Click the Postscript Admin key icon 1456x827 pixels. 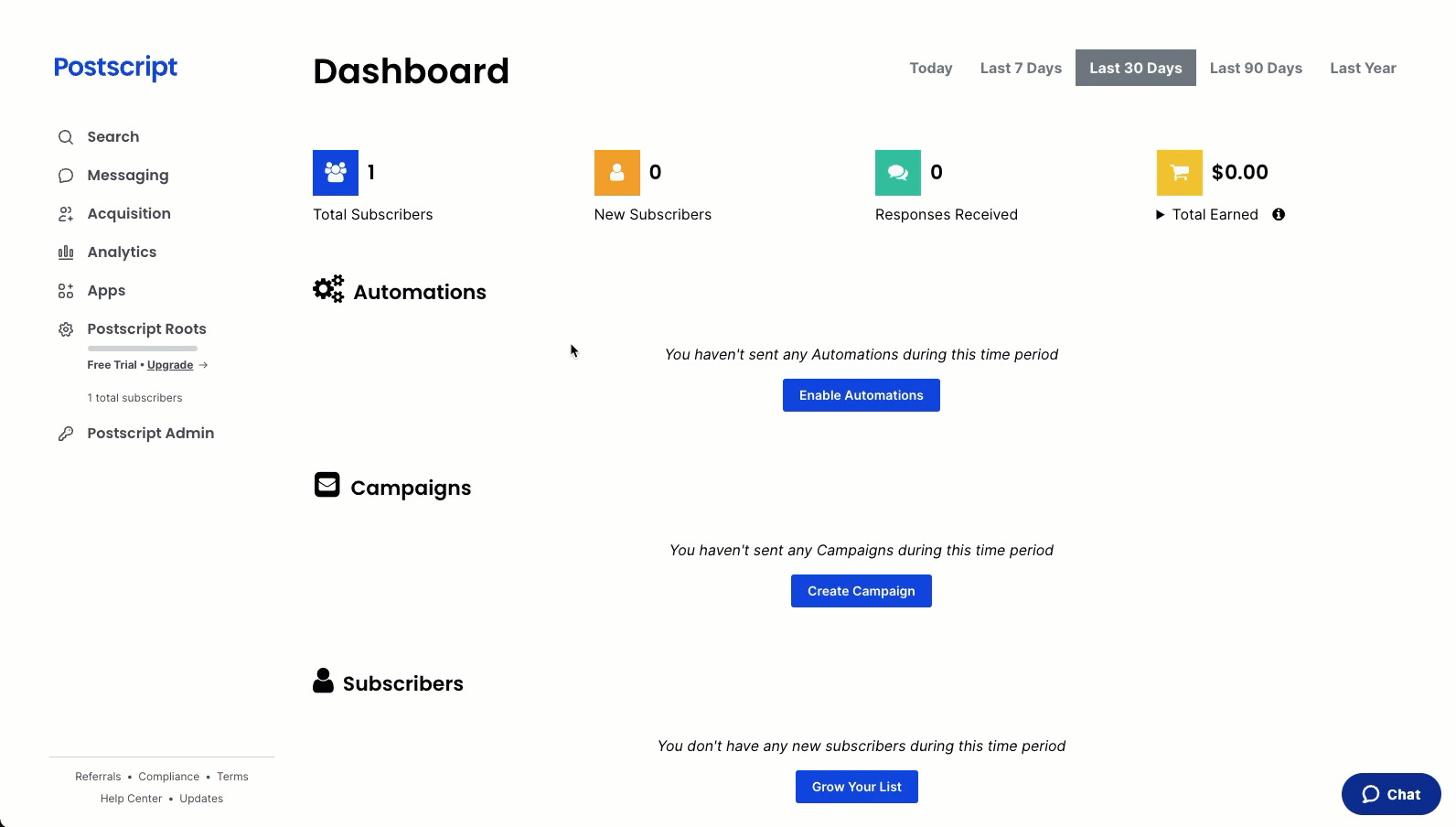point(66,434)
